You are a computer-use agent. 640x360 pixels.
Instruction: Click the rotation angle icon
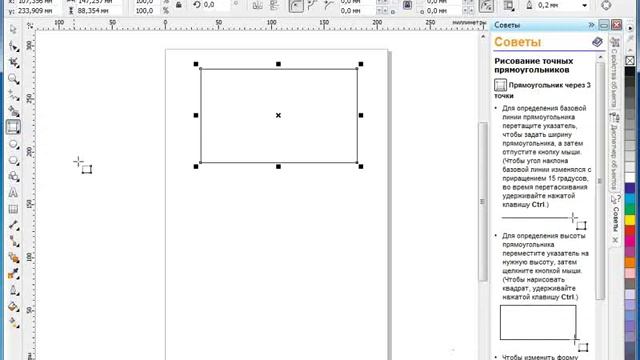point(197,4)
